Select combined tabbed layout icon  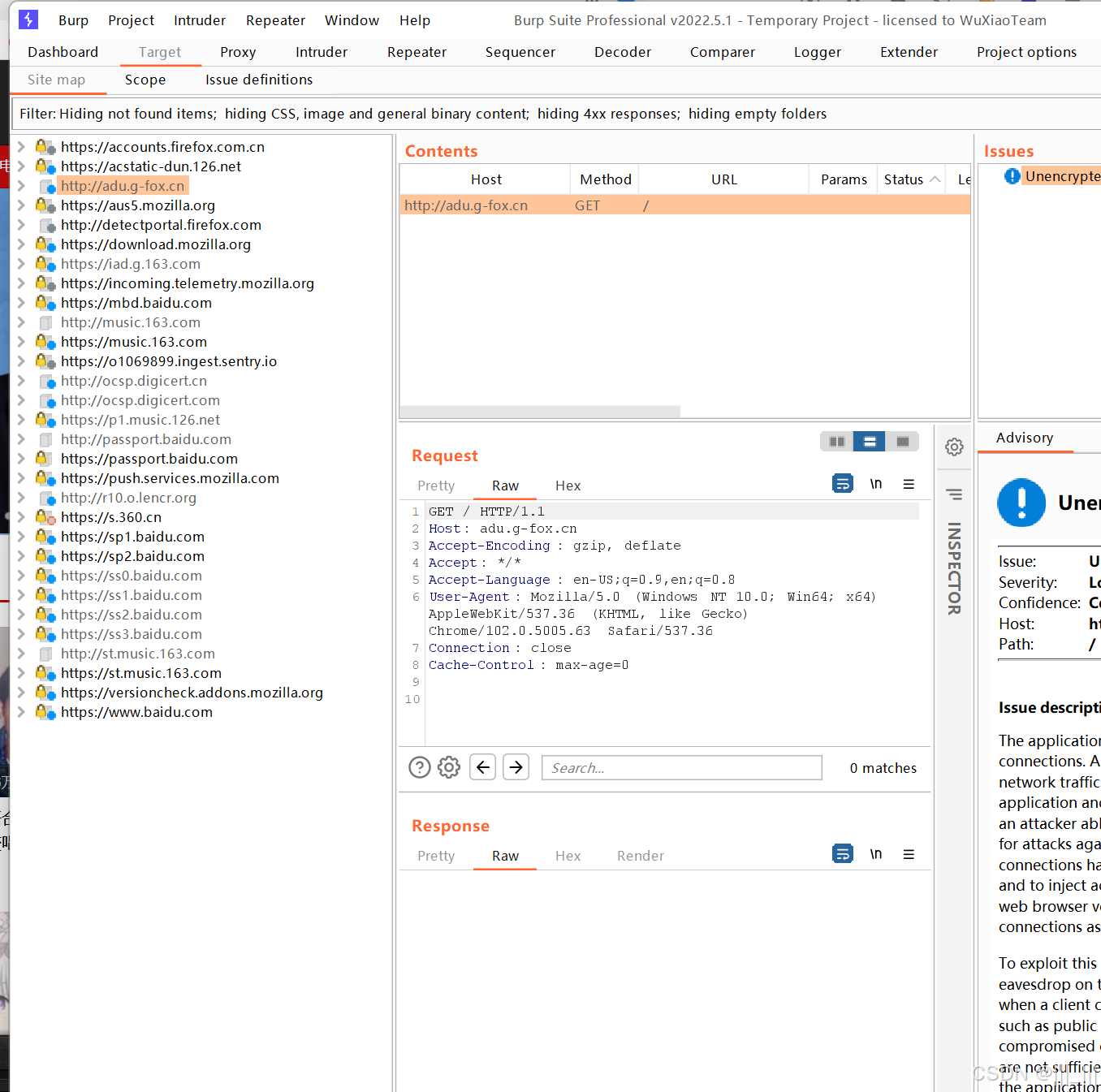902,442
